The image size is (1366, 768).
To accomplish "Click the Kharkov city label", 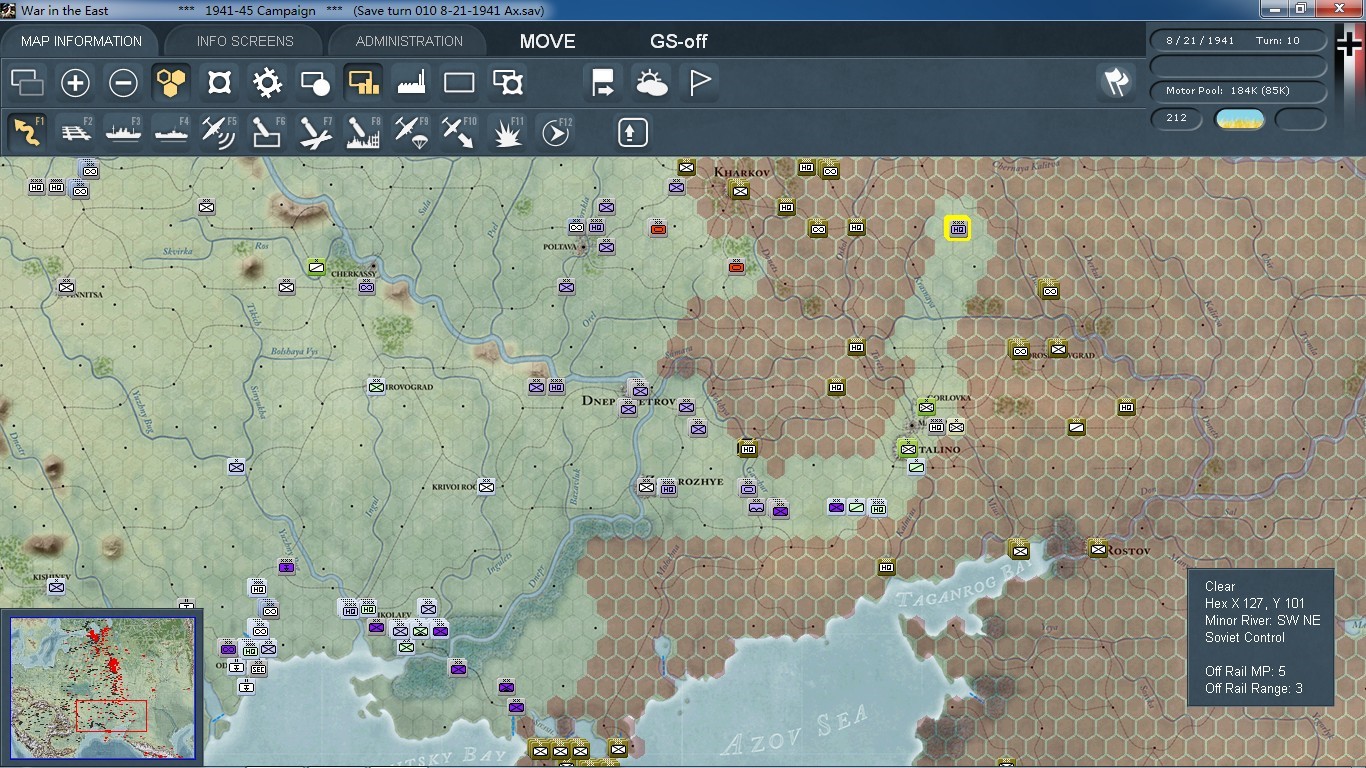I will (741, 172).
